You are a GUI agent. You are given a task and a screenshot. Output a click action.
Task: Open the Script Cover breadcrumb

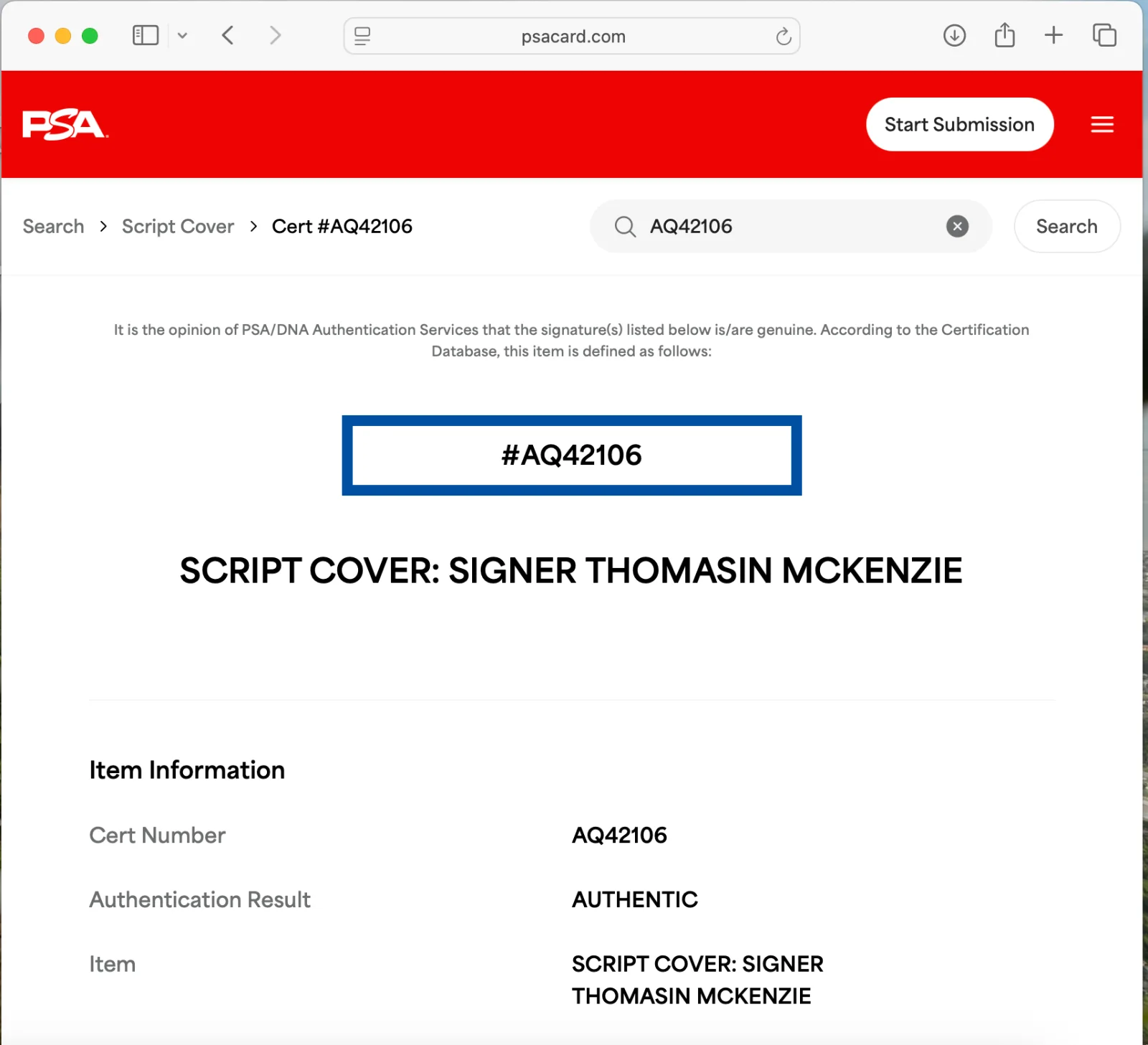pyautogui.click(x=178, y=227)
